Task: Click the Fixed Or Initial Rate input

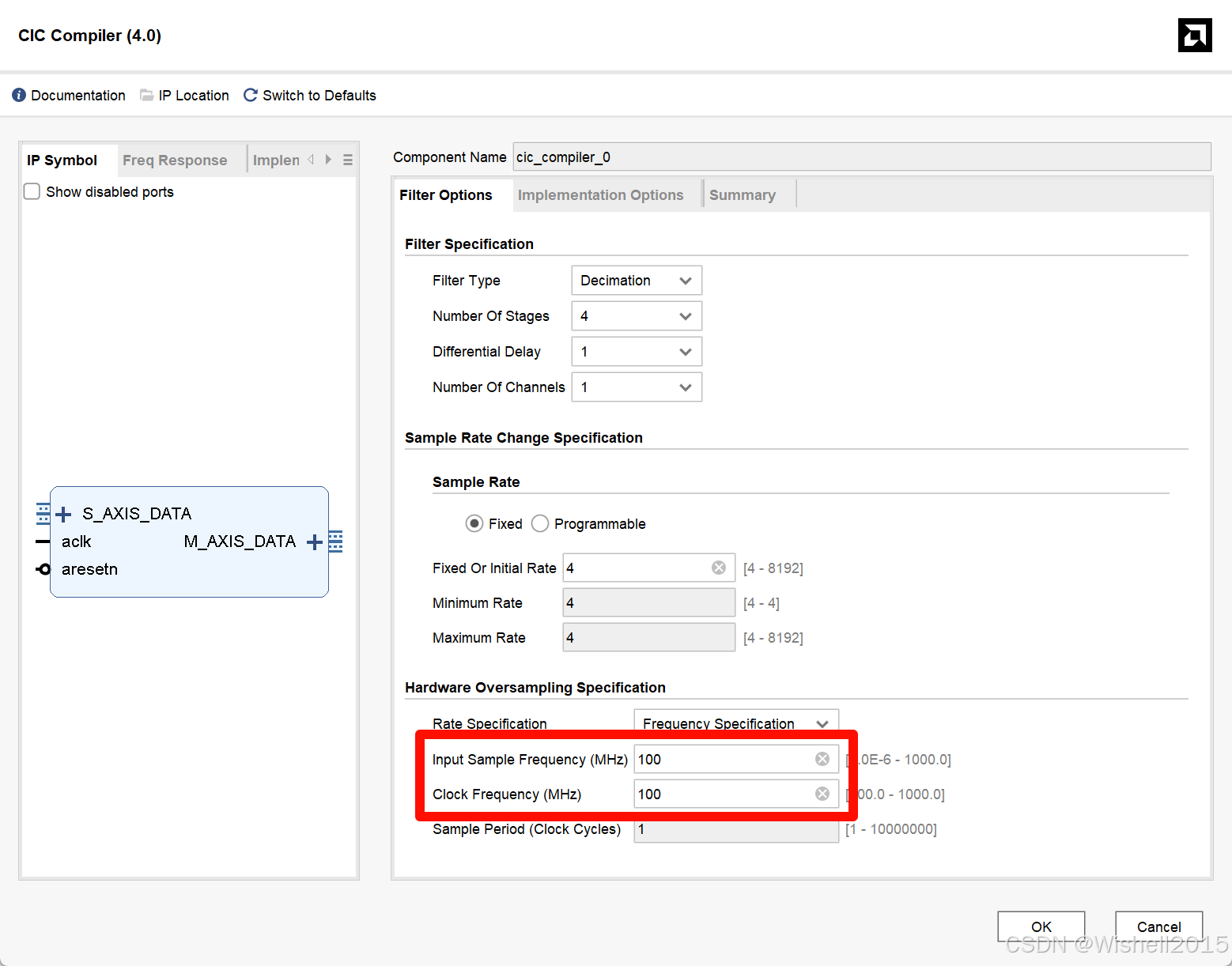Action: (649, 568)
